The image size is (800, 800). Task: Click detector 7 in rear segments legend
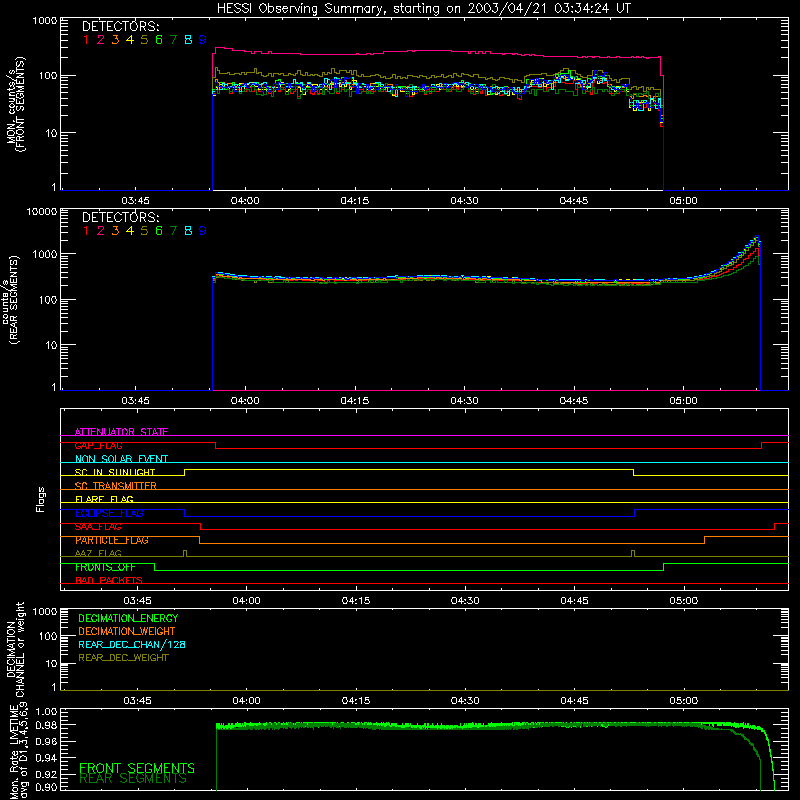(x=173, y=231)
